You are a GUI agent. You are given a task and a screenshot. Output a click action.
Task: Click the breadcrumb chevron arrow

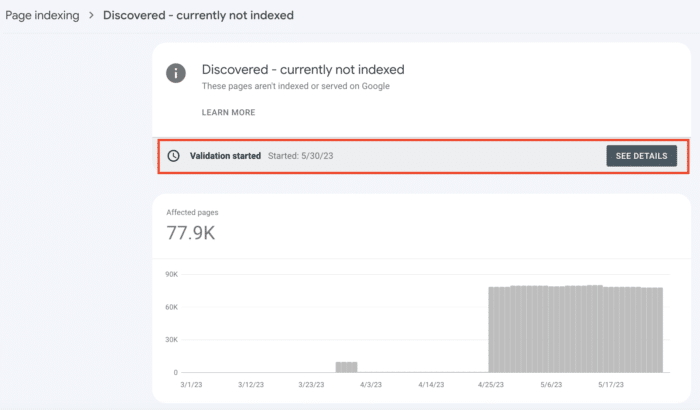pos(91,15)
